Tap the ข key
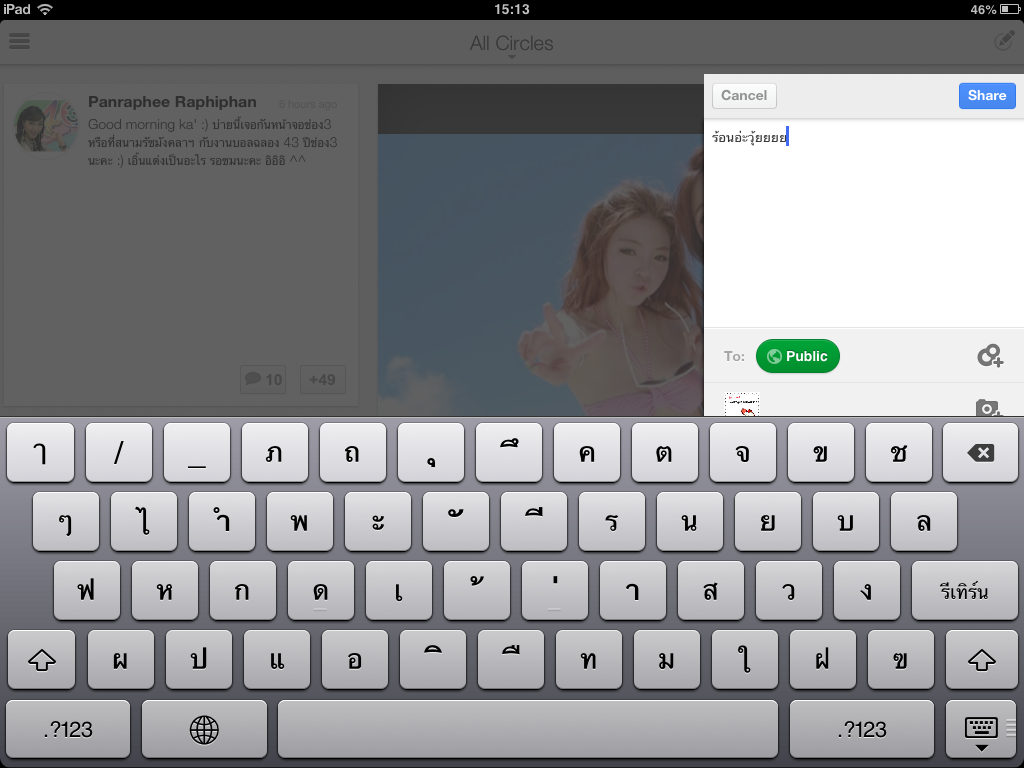 click(x=821, y=453)
